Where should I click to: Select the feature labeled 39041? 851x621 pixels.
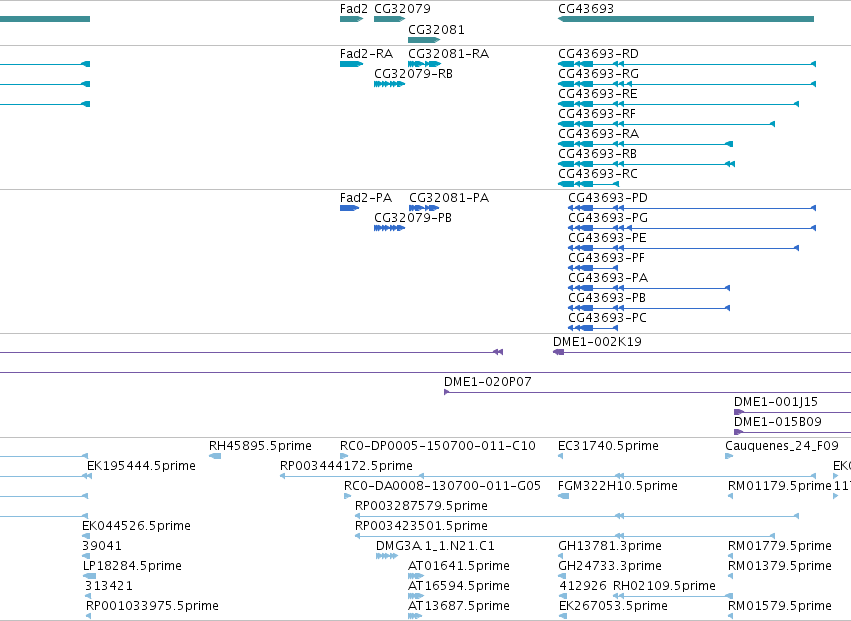tap(101, 547)
